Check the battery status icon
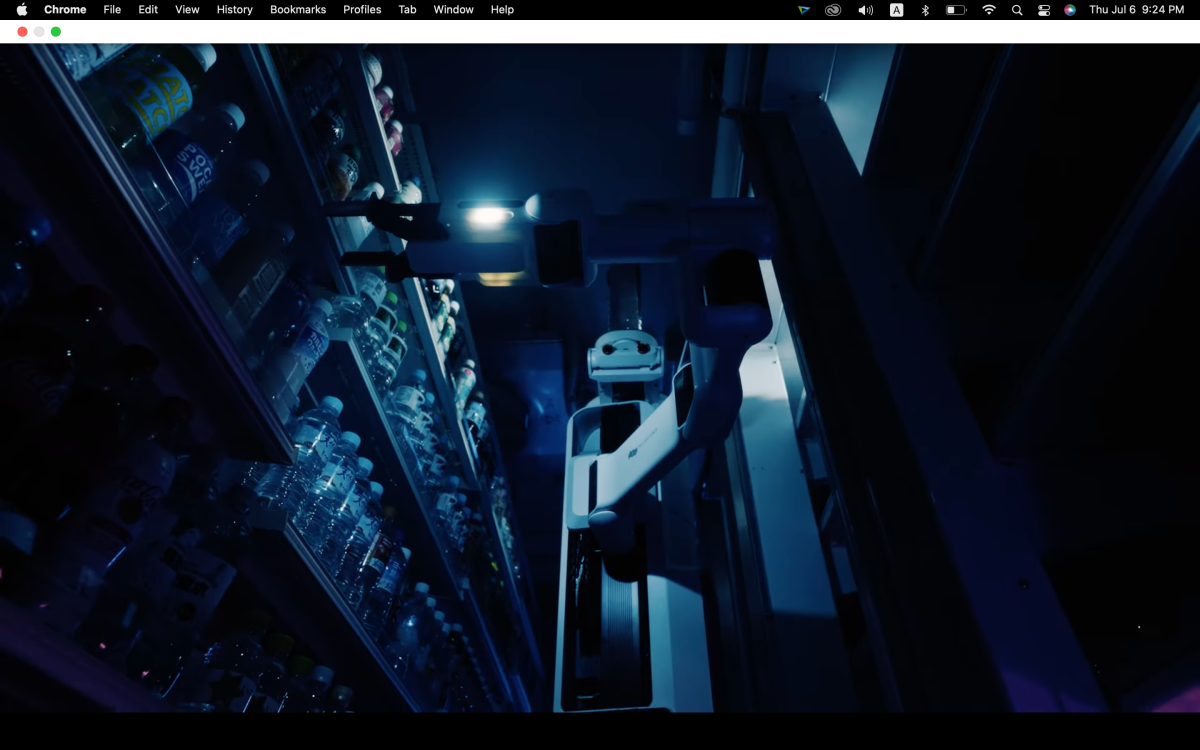Viewport: 1200px width, 750px height. click(956, 10)
